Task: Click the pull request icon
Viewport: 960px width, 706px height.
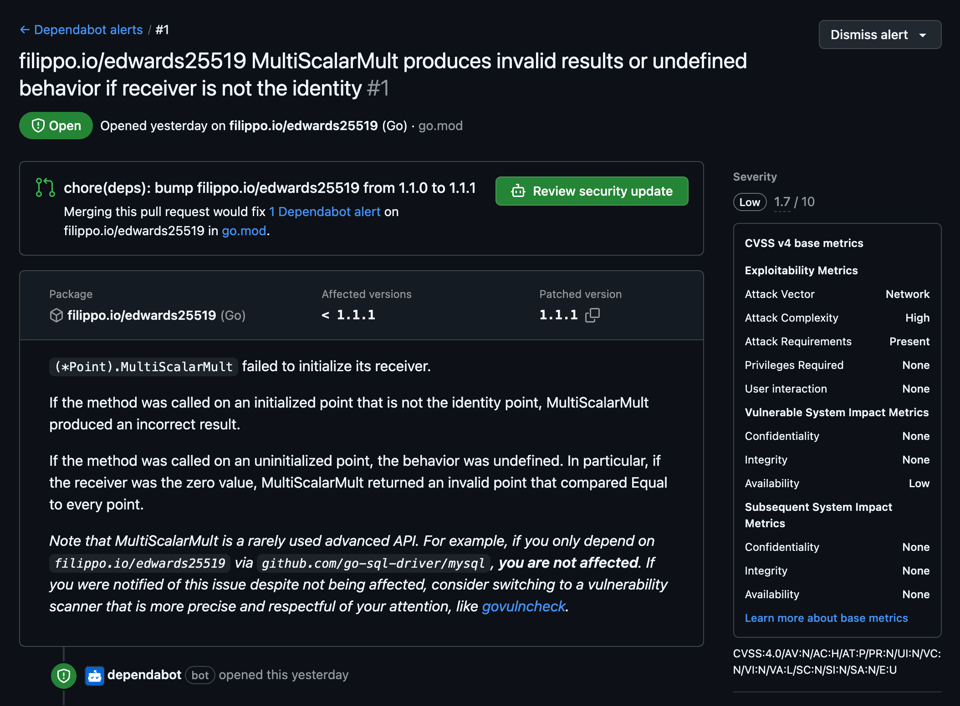Action: 45,188
